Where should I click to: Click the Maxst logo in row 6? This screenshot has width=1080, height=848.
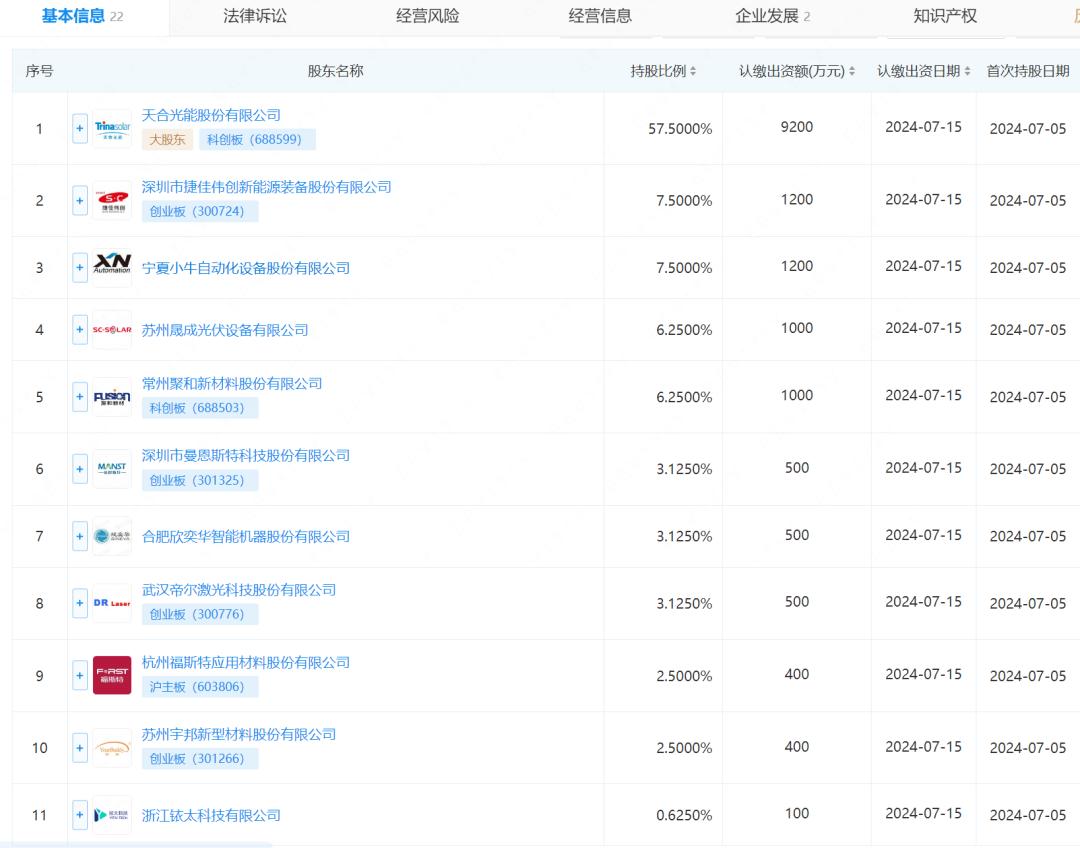[x=112, y=468]
